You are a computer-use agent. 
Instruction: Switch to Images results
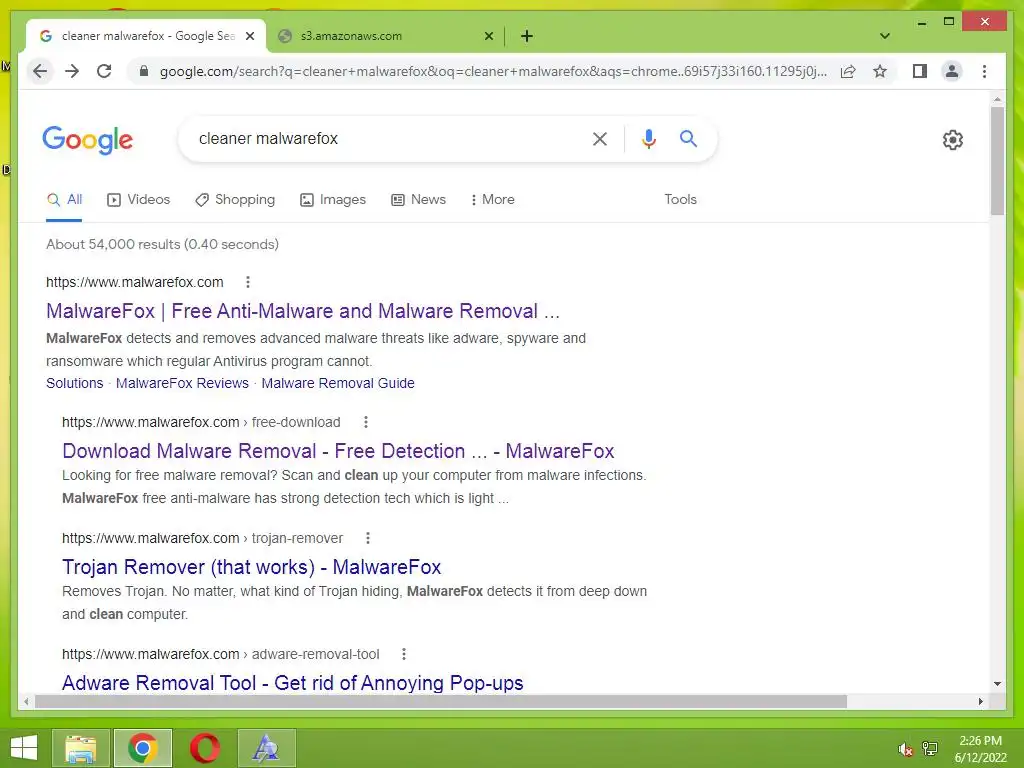coord(333,200)
